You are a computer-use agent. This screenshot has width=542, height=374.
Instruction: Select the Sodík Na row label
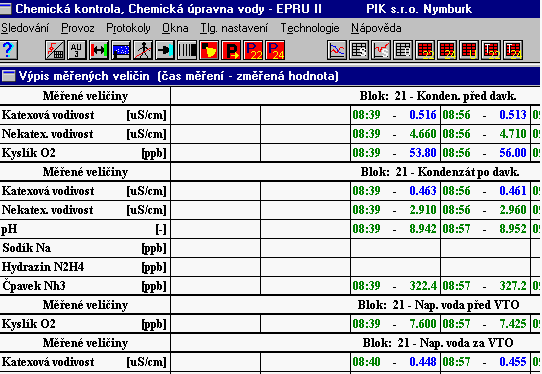pos(84,248)
